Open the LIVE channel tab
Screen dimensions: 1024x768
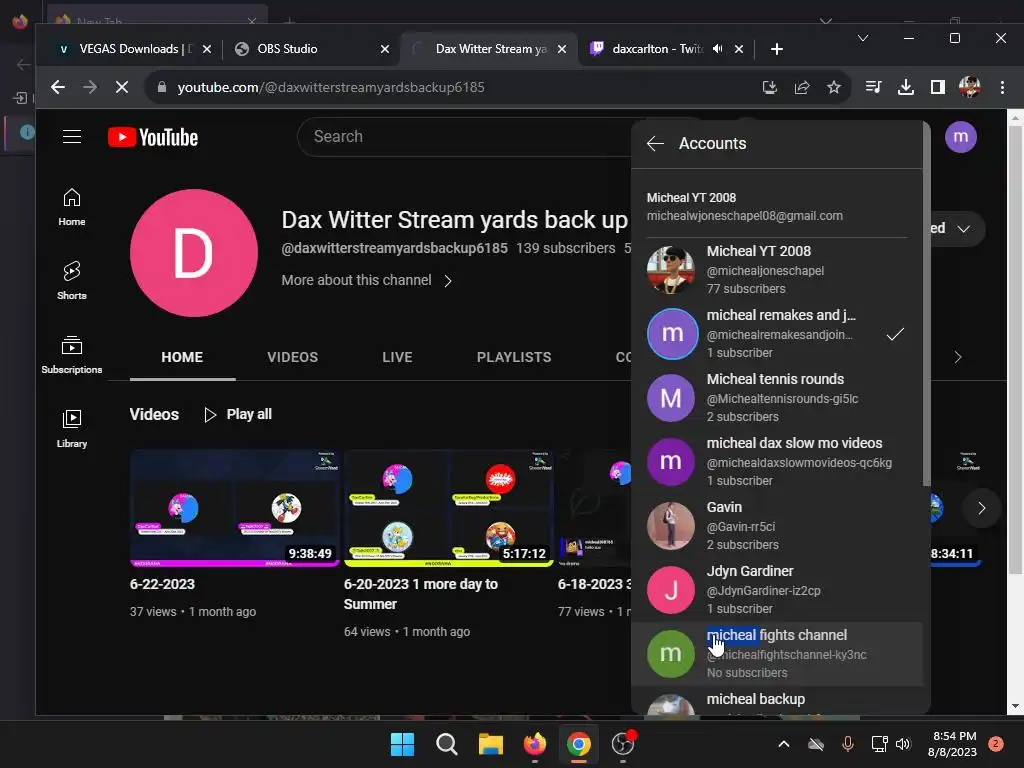pos(397,357)
